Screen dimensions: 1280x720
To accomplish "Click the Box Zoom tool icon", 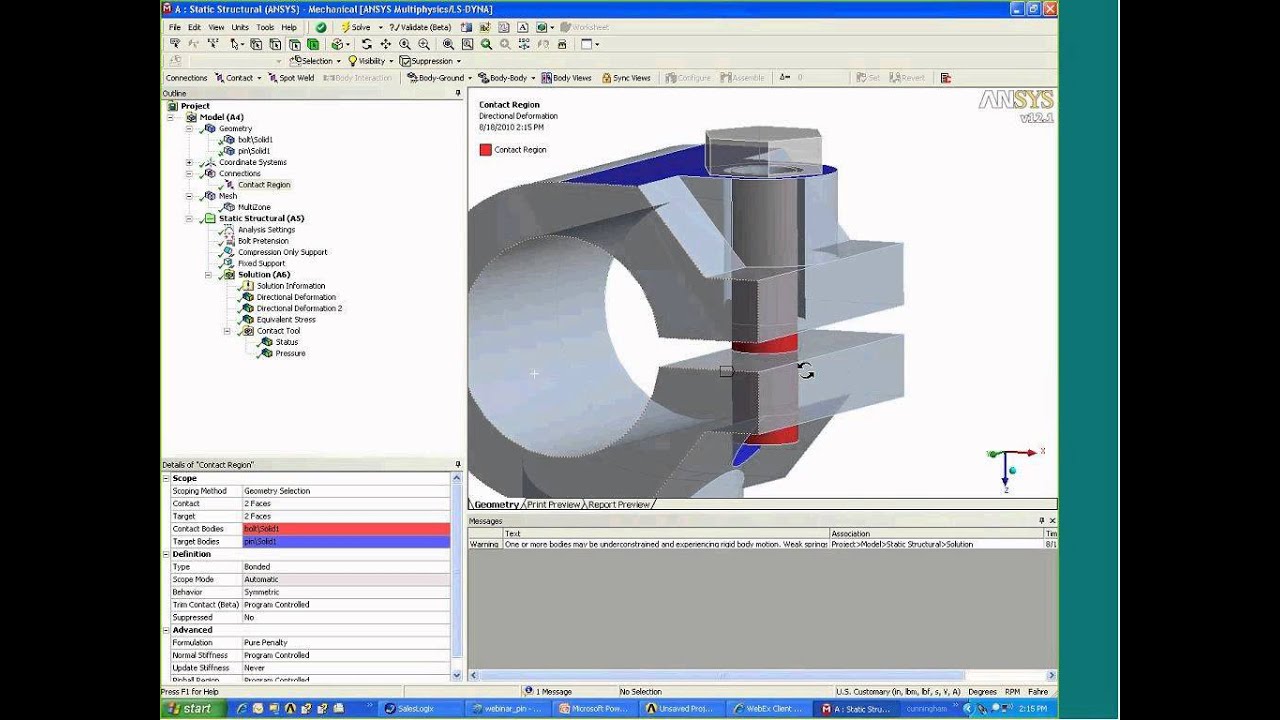I will point(424,44).
